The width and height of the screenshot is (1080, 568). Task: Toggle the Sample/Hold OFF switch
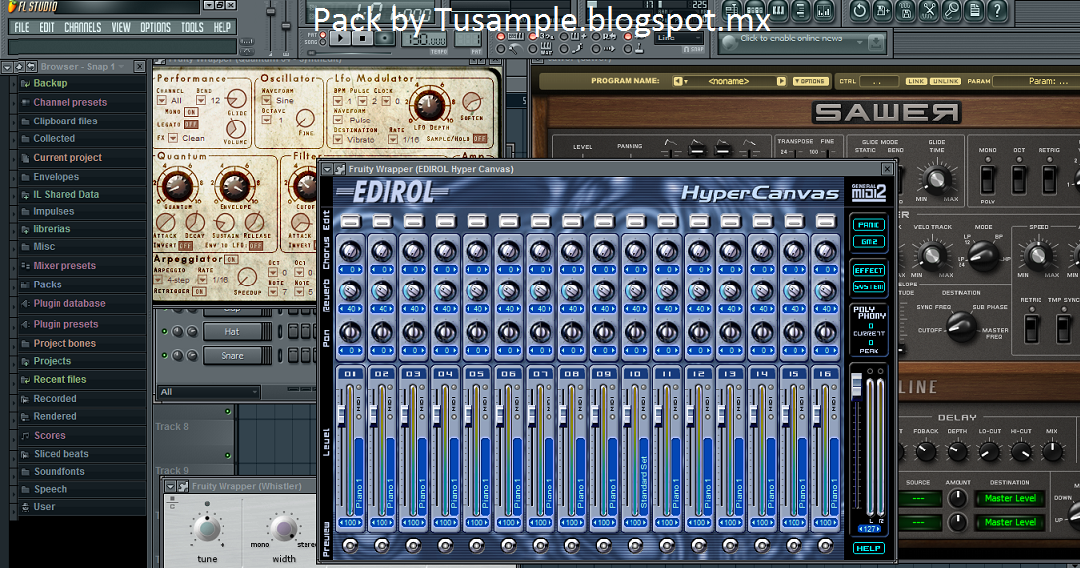pos(480,138)
